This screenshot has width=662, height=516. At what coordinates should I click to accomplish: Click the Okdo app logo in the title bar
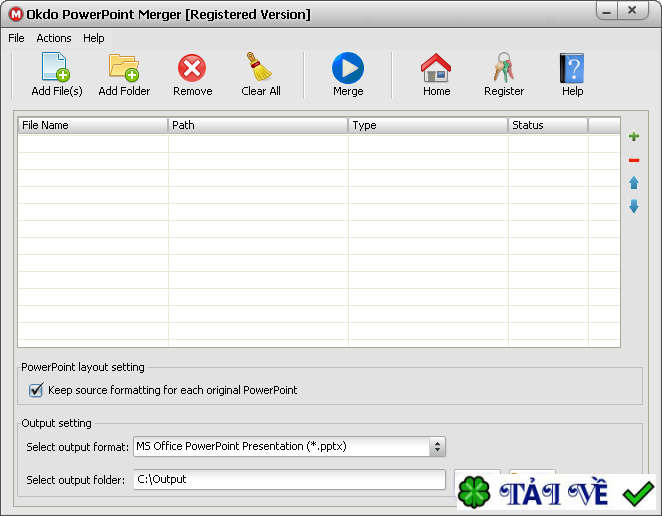(16, 14)
